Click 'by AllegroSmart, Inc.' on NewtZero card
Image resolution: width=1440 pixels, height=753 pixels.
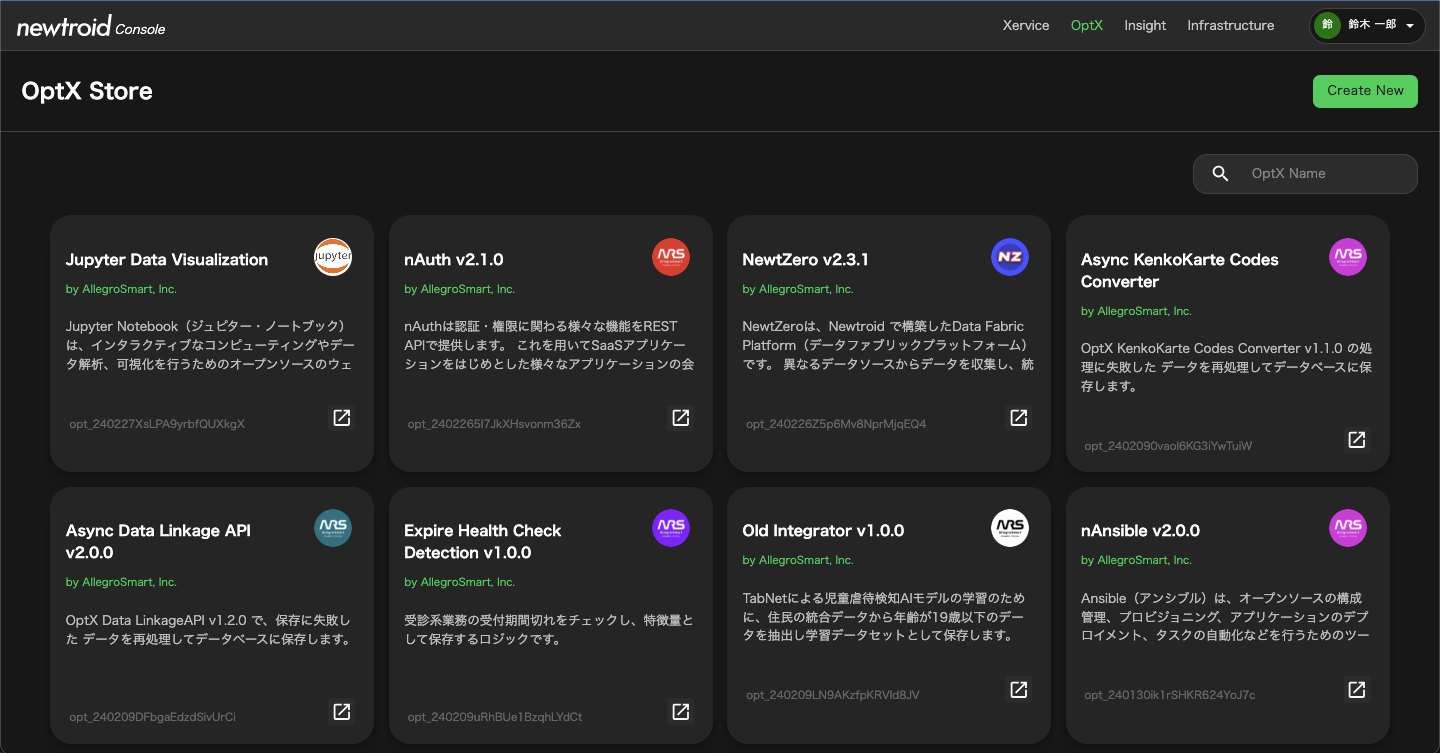[x=798, y=289]
